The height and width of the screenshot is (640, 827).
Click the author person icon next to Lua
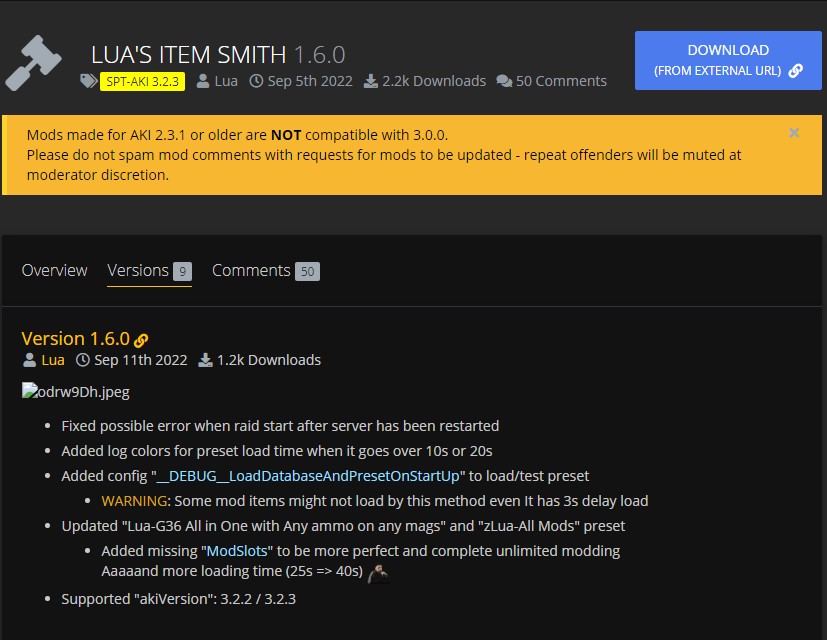point(203,80)
